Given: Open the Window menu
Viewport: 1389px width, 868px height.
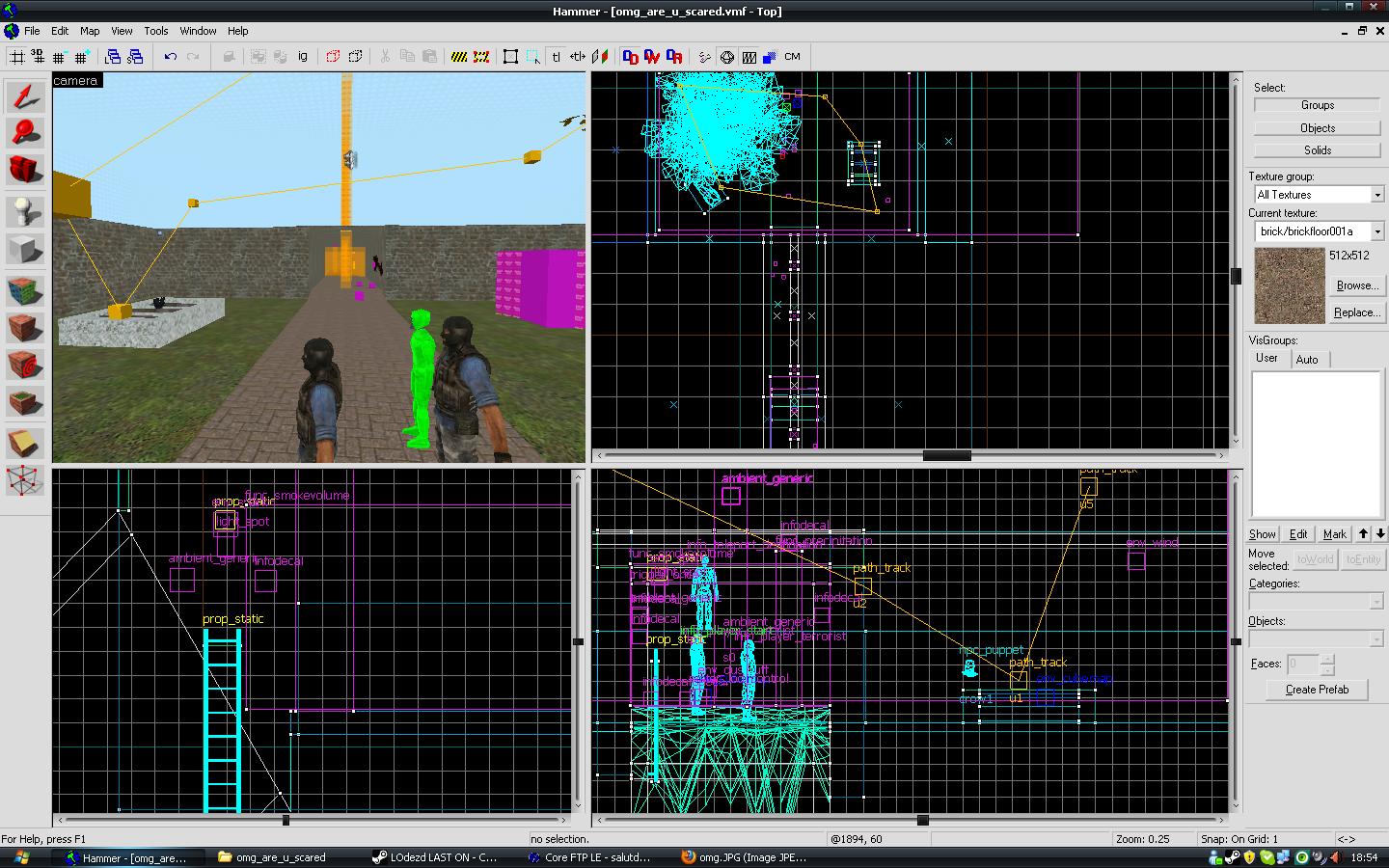Looking at the screenshot, I should [198, 31].
